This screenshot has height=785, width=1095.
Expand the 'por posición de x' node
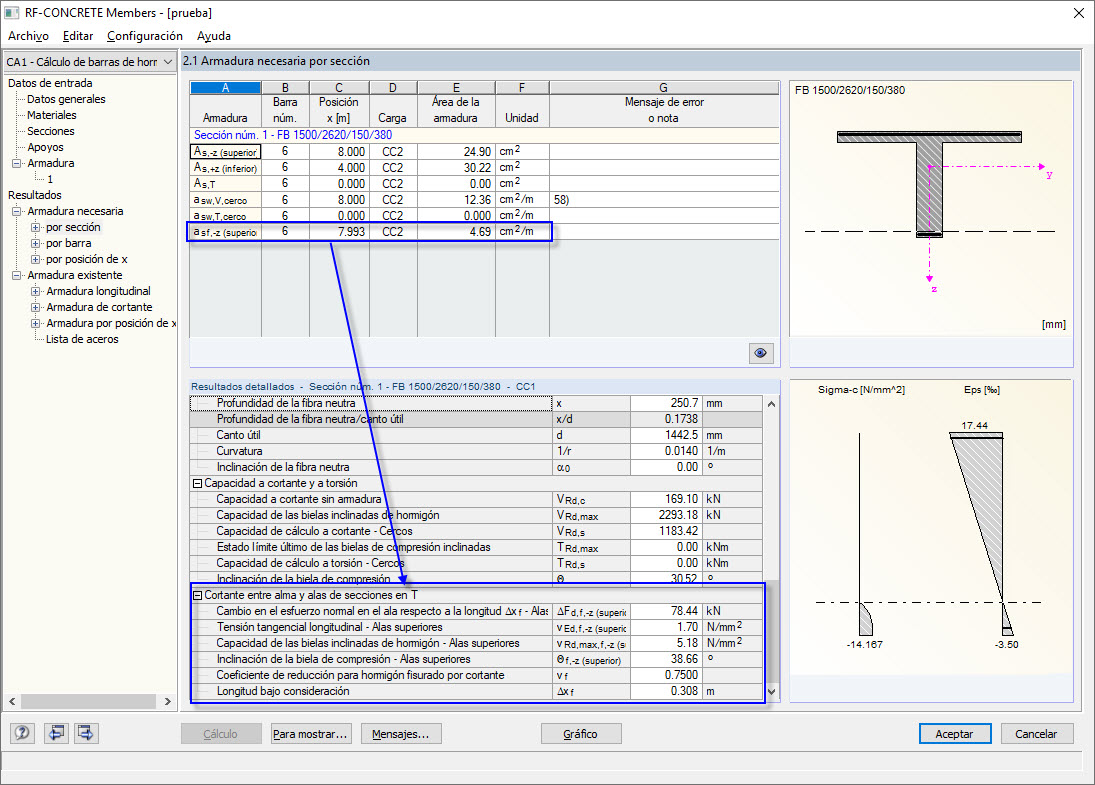tap(36, 259)
